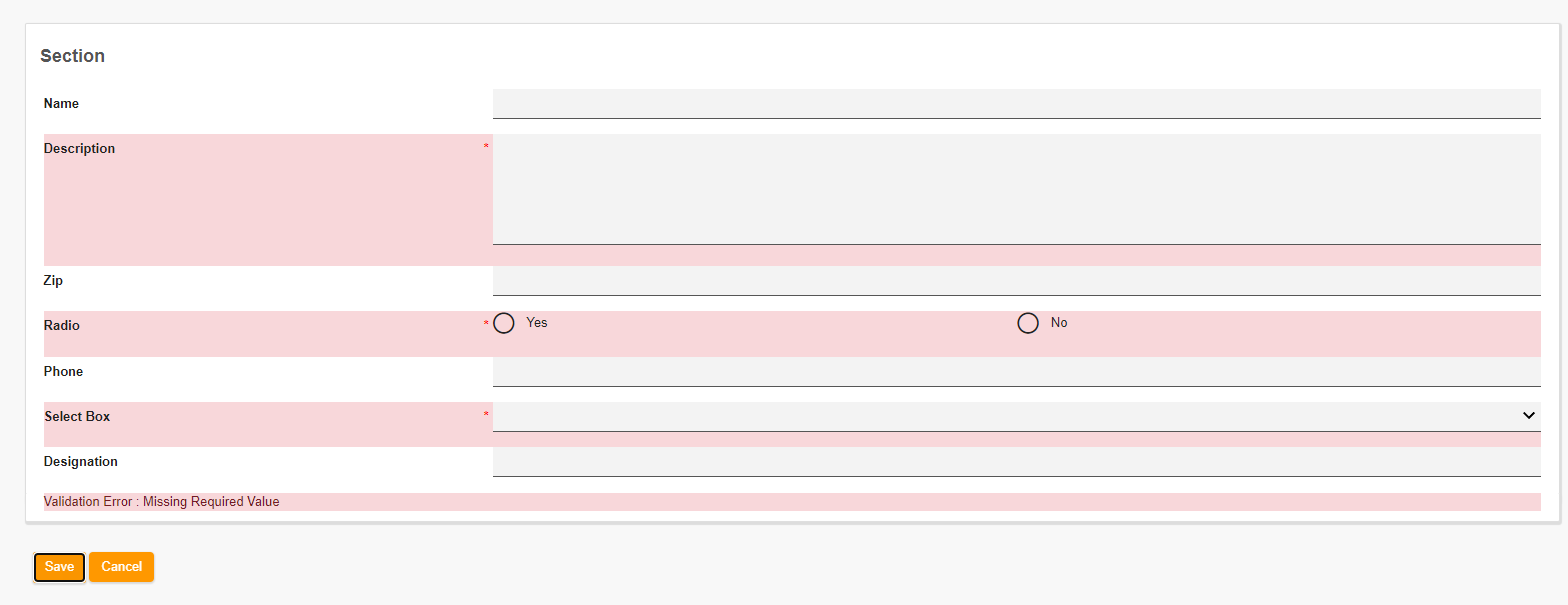The height and width of the screenshot is (605, 1568).
Task: Click the Designation input field
Action: coord(1016,462)
